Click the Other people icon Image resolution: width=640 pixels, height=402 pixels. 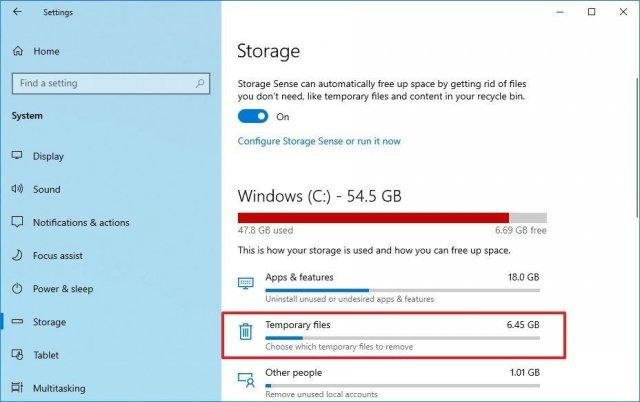246,380
